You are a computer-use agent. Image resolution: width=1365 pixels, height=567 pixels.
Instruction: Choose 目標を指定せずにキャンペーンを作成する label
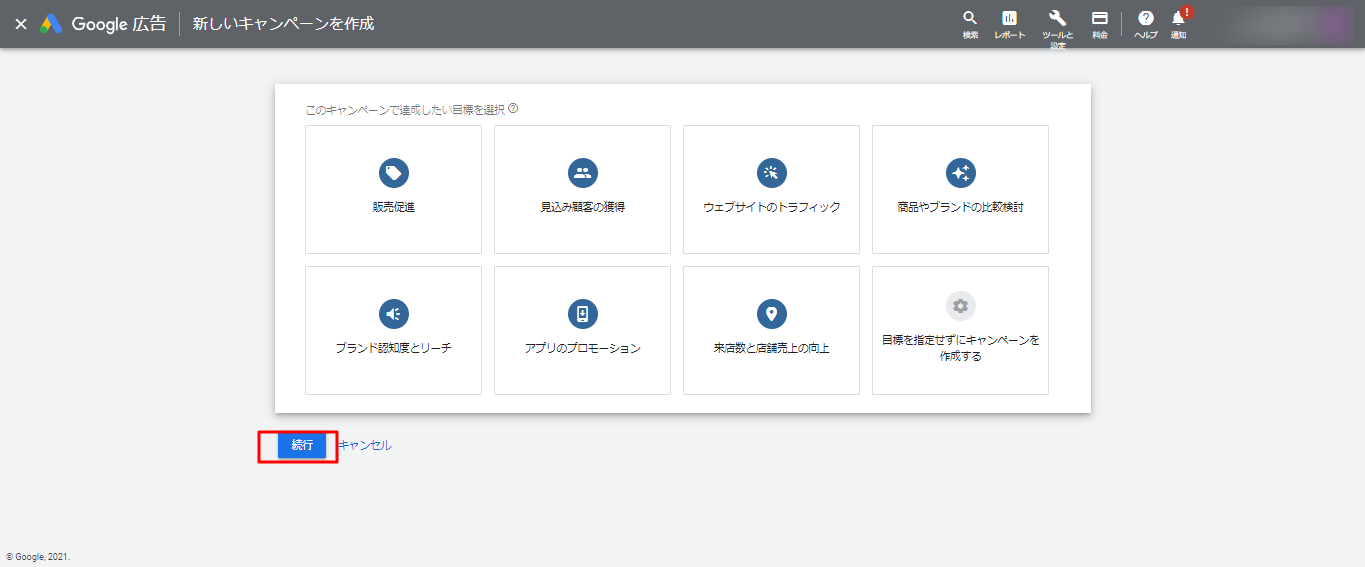[960, 348]
